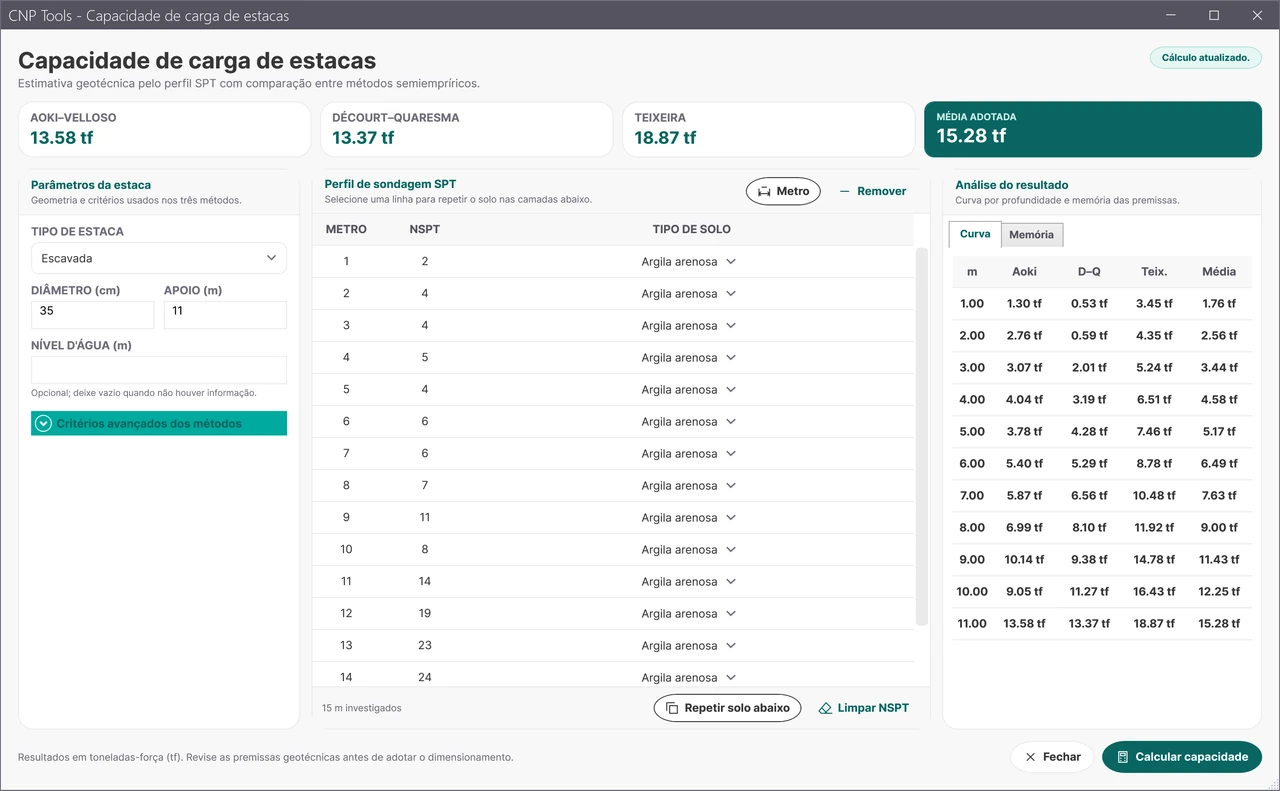The height and width of the screenshot is (791, 1280).
Task: Click the 10.14 tf Aoki value
Action: (x=1025, y=560)
